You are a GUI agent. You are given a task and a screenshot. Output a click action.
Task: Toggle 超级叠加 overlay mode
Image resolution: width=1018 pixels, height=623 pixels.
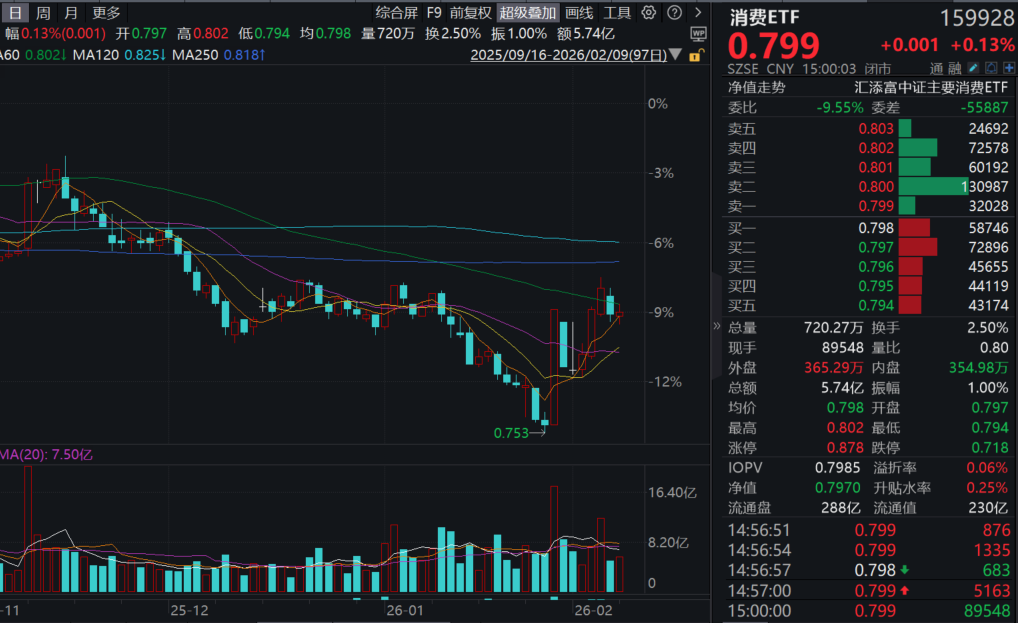point(528,13)
